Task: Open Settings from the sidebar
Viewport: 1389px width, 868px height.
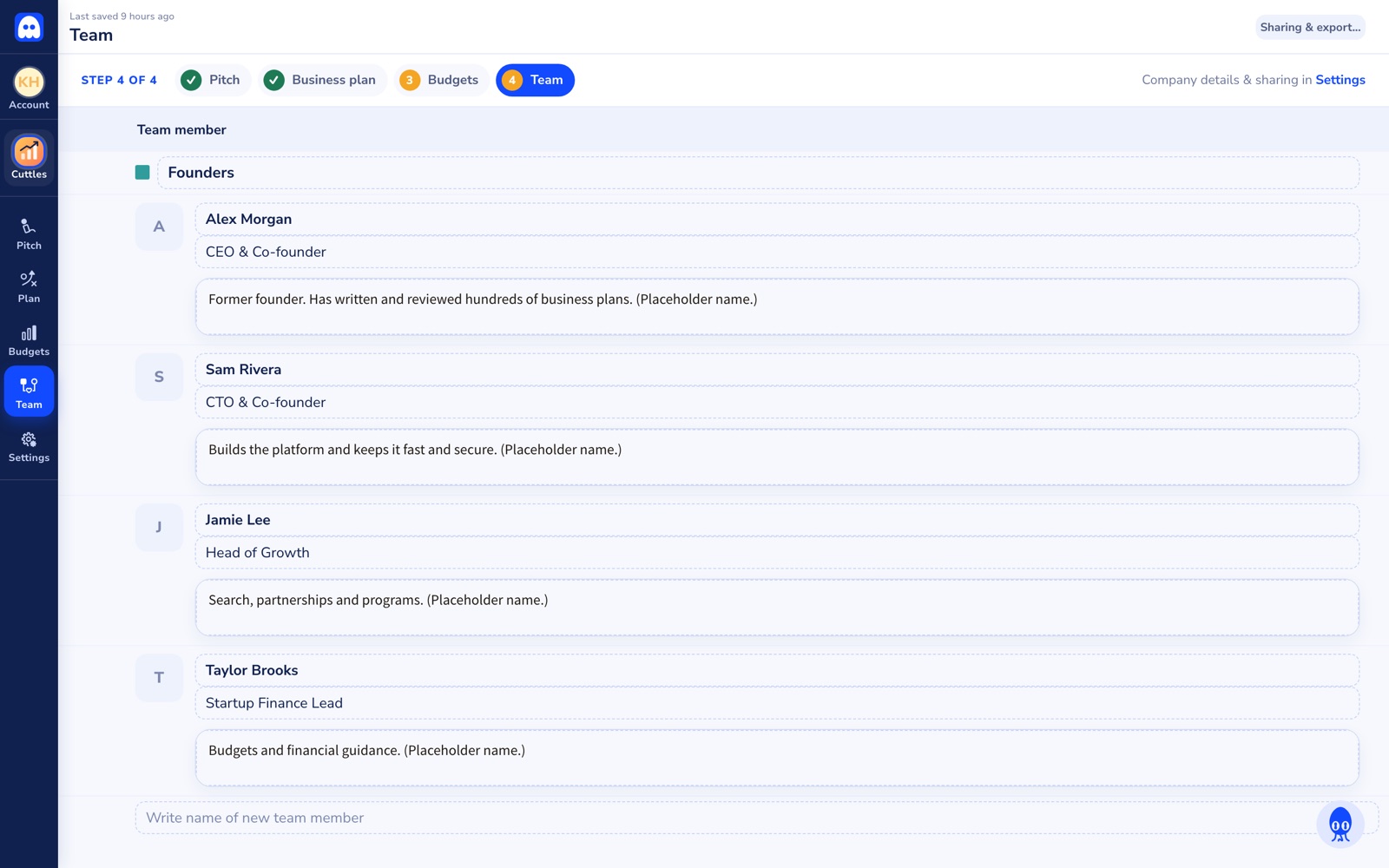Action: coord(29,447)
